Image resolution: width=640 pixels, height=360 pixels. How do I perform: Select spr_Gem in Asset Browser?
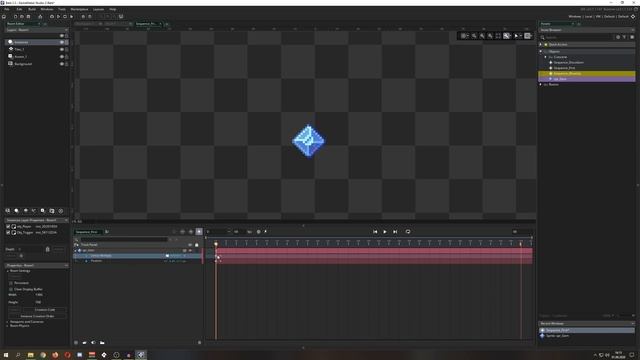click(560, 79)
